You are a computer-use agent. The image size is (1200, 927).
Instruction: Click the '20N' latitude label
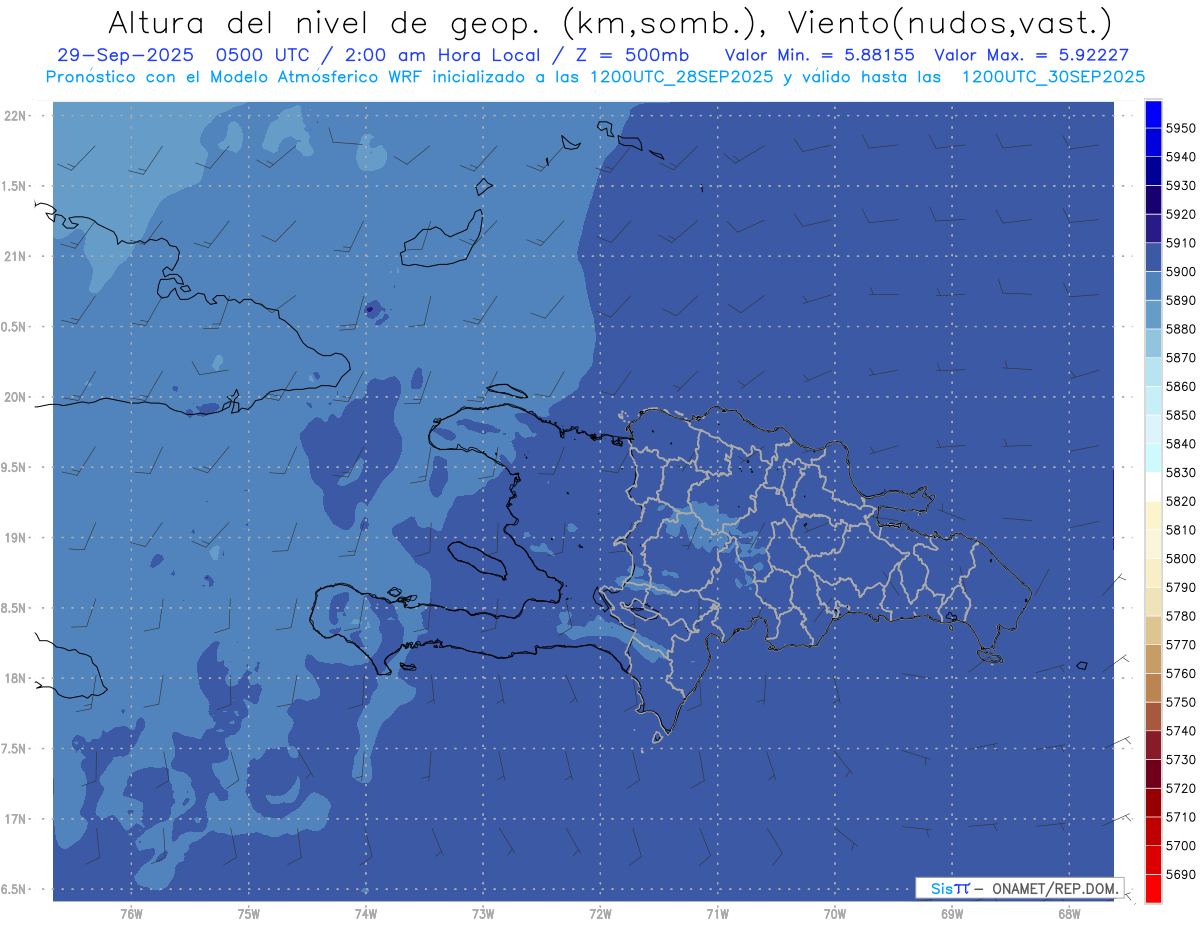(17, 397)
